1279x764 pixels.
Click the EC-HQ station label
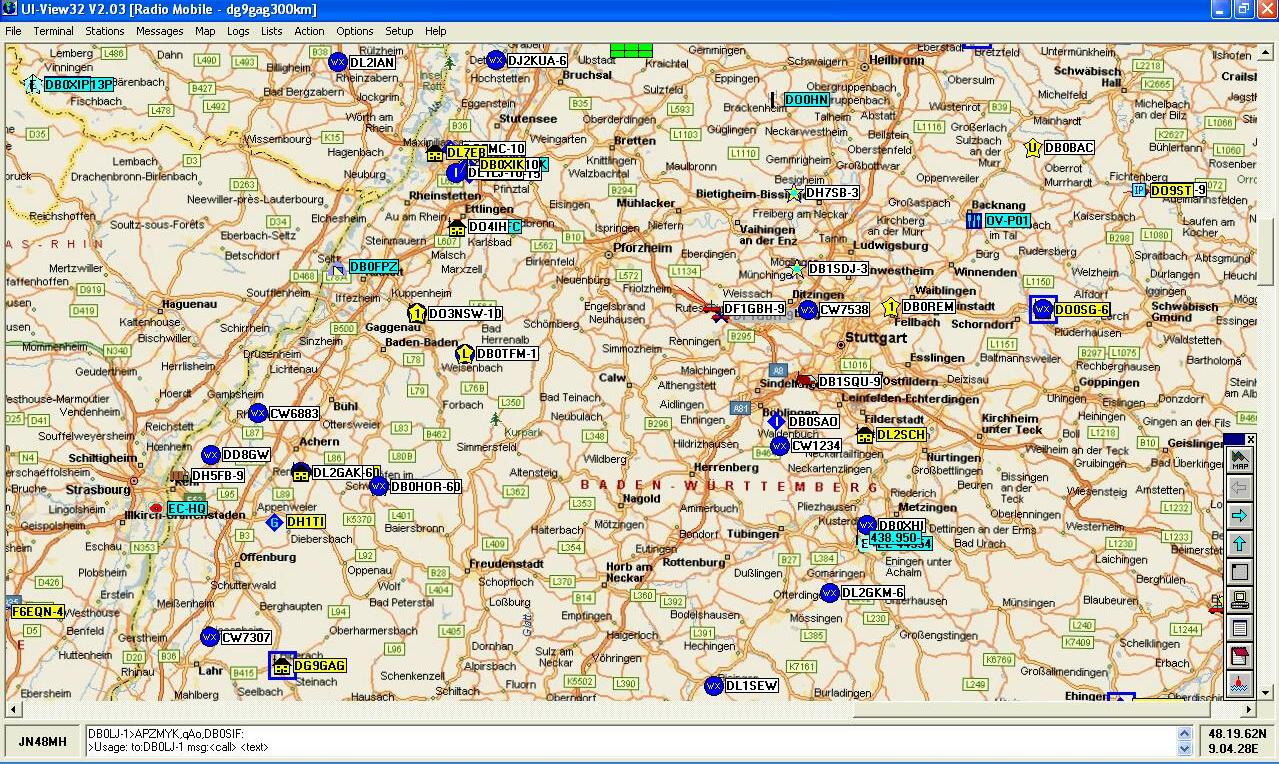(x=188, y=509)
